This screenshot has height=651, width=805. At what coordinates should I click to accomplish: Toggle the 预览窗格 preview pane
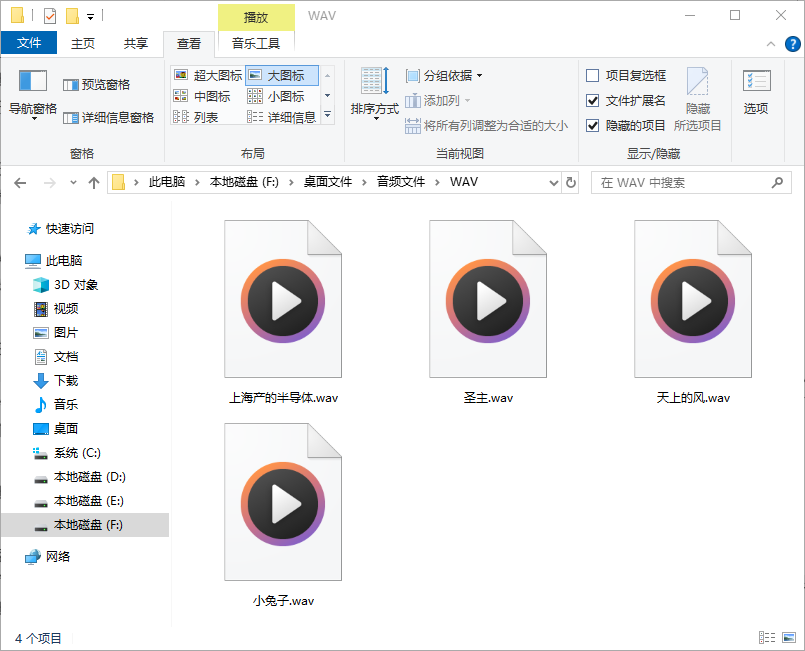click(x=97, y=85)
